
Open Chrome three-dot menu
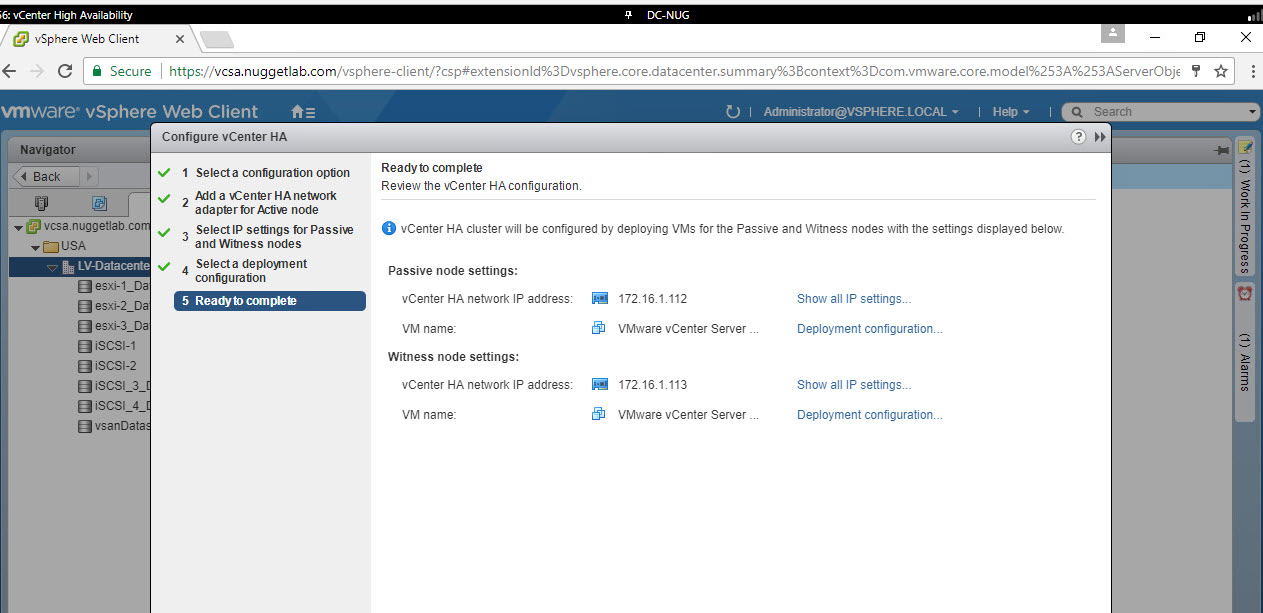pyautogui.click(x=1252, y=71)
